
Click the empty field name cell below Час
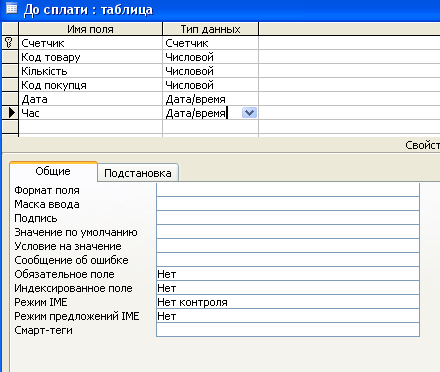(91, 127)
